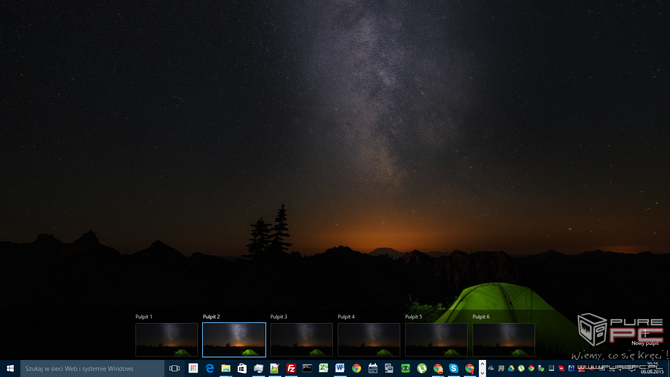Open FileZilla from the taskbar
This screenshot has height=377, width=670.
pos(291,368)
